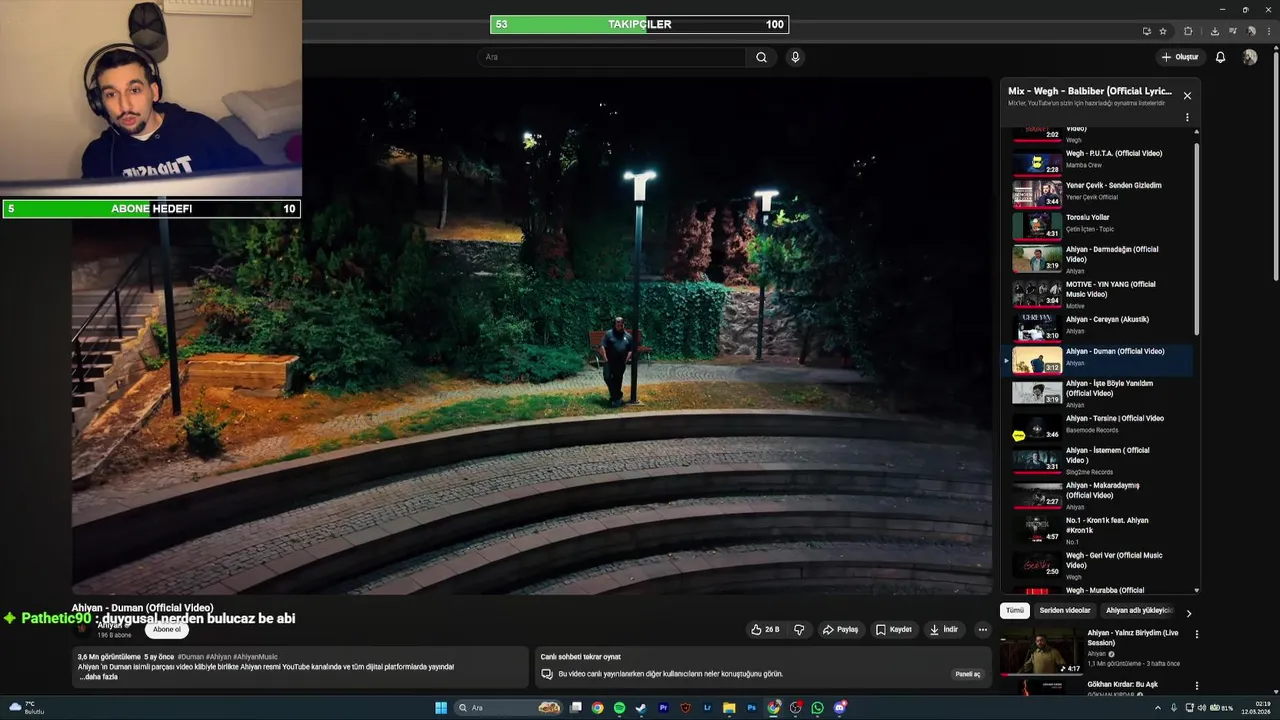Screen dimensions: 1280x720
Task: Select Ahiyan adlı yükleyiciden filter chip
Action: (1138, 610)
